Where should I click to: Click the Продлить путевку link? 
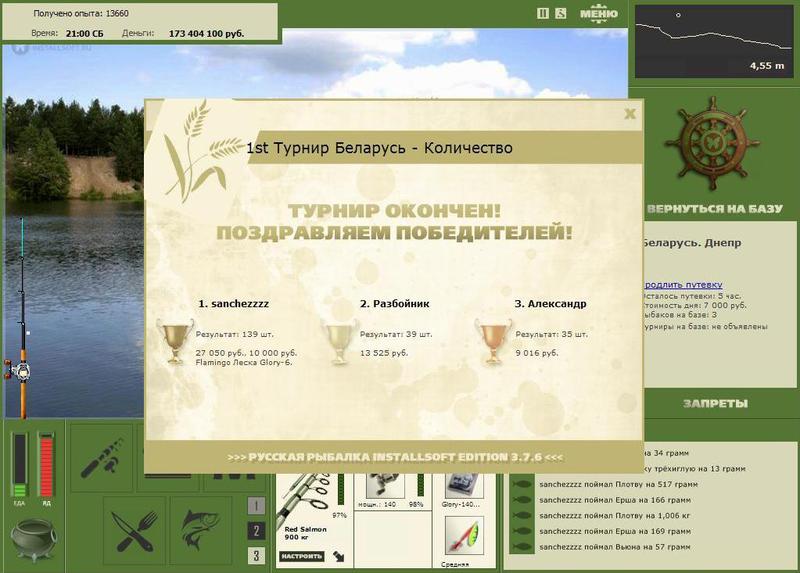[683, 285]
